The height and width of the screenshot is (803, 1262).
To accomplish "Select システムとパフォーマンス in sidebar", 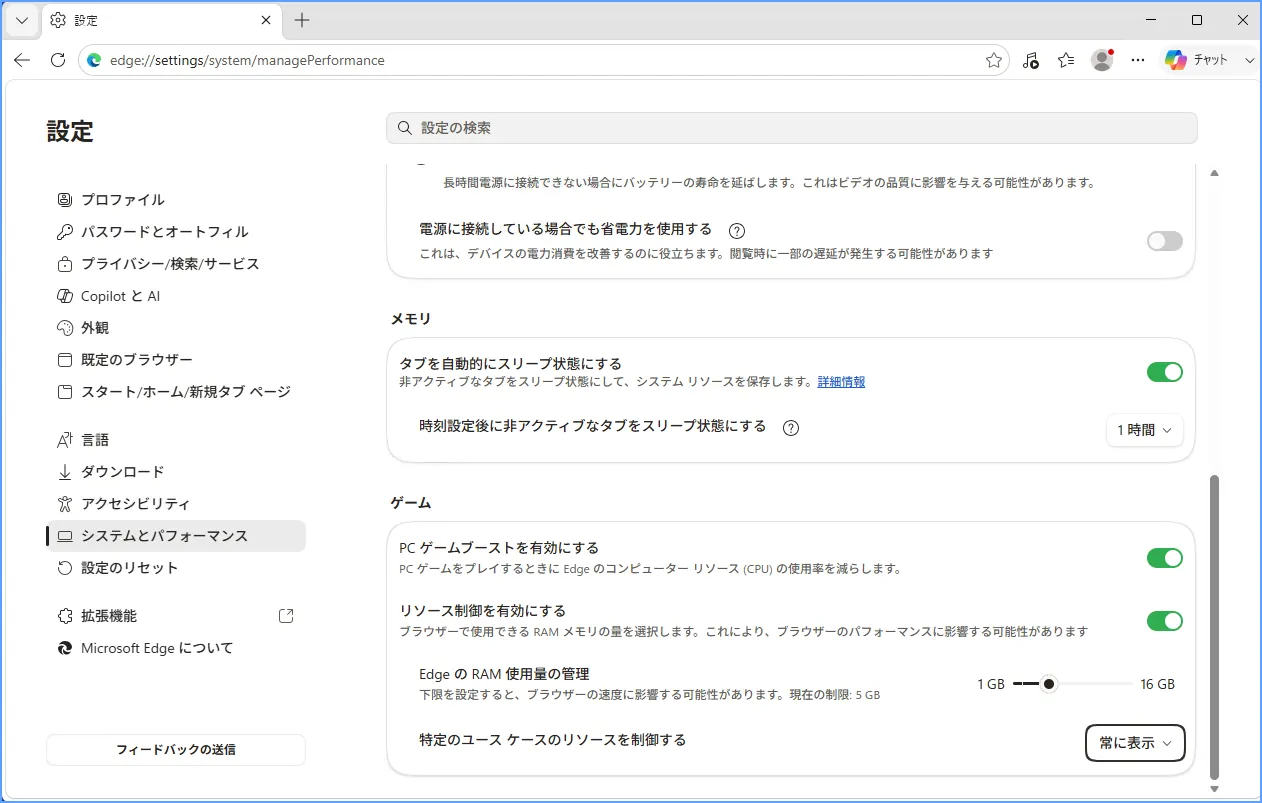I will tap(176, 536).
